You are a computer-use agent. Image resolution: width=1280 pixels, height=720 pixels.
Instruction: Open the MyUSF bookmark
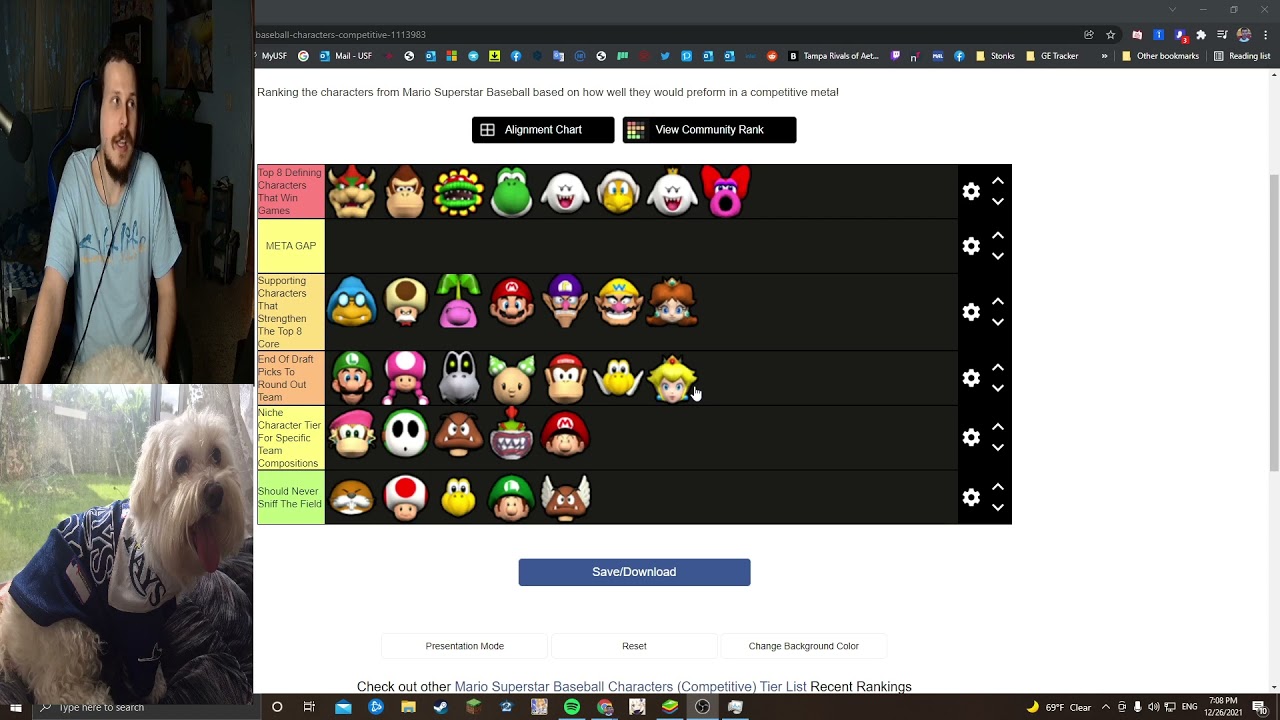click(276, 56)
